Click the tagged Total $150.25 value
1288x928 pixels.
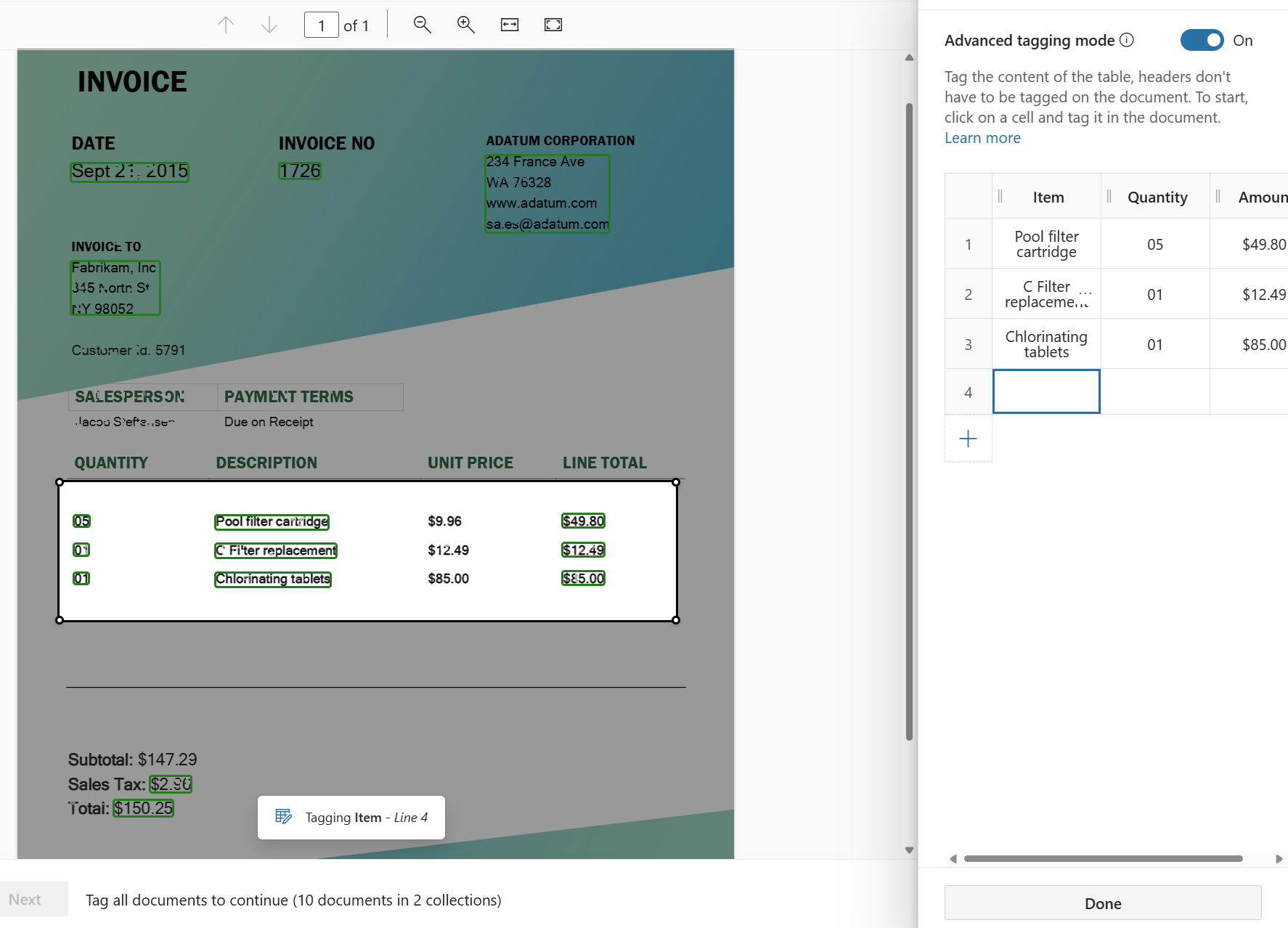click(143, 808)
